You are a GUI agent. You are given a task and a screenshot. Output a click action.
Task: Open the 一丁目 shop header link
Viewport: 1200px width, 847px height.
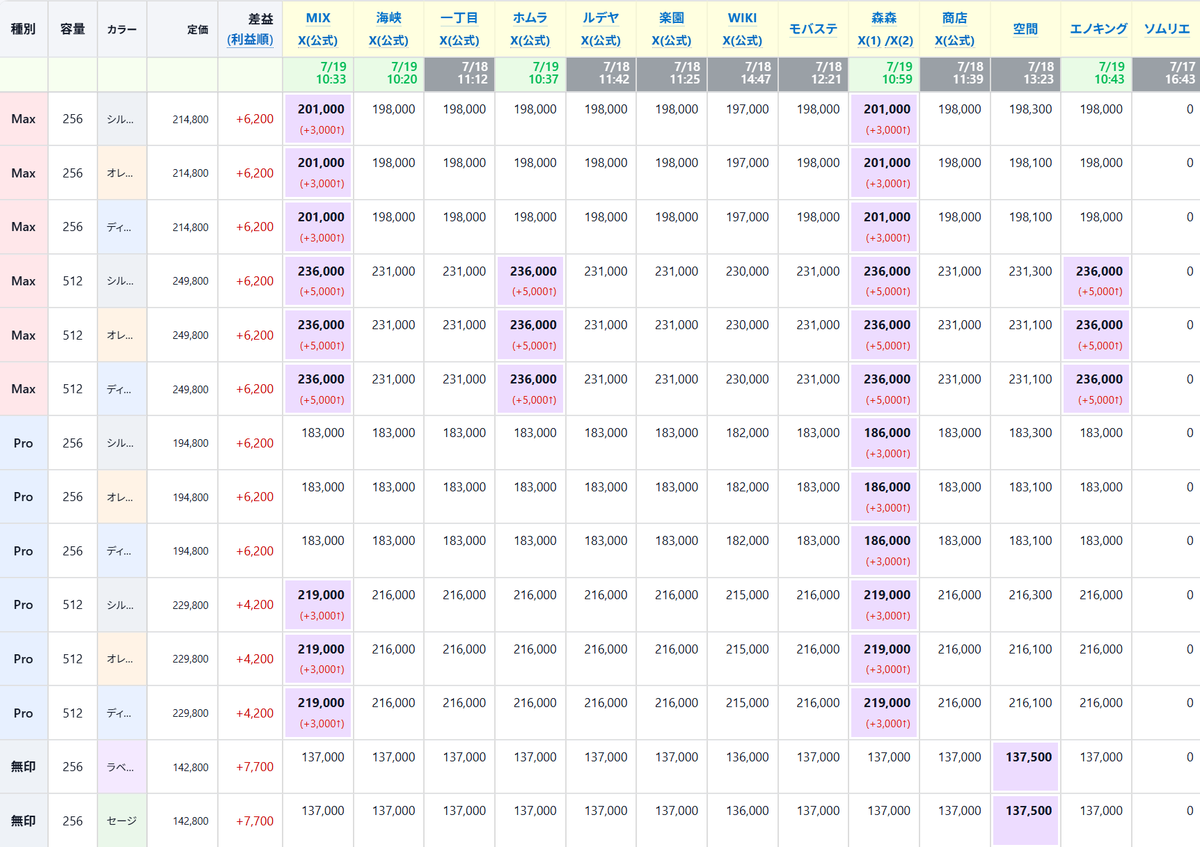click(460, 18)
